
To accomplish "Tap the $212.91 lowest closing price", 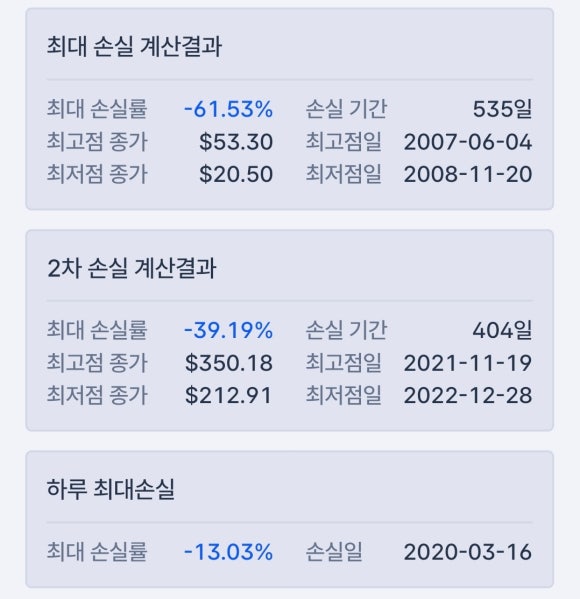I will point(228,395).
